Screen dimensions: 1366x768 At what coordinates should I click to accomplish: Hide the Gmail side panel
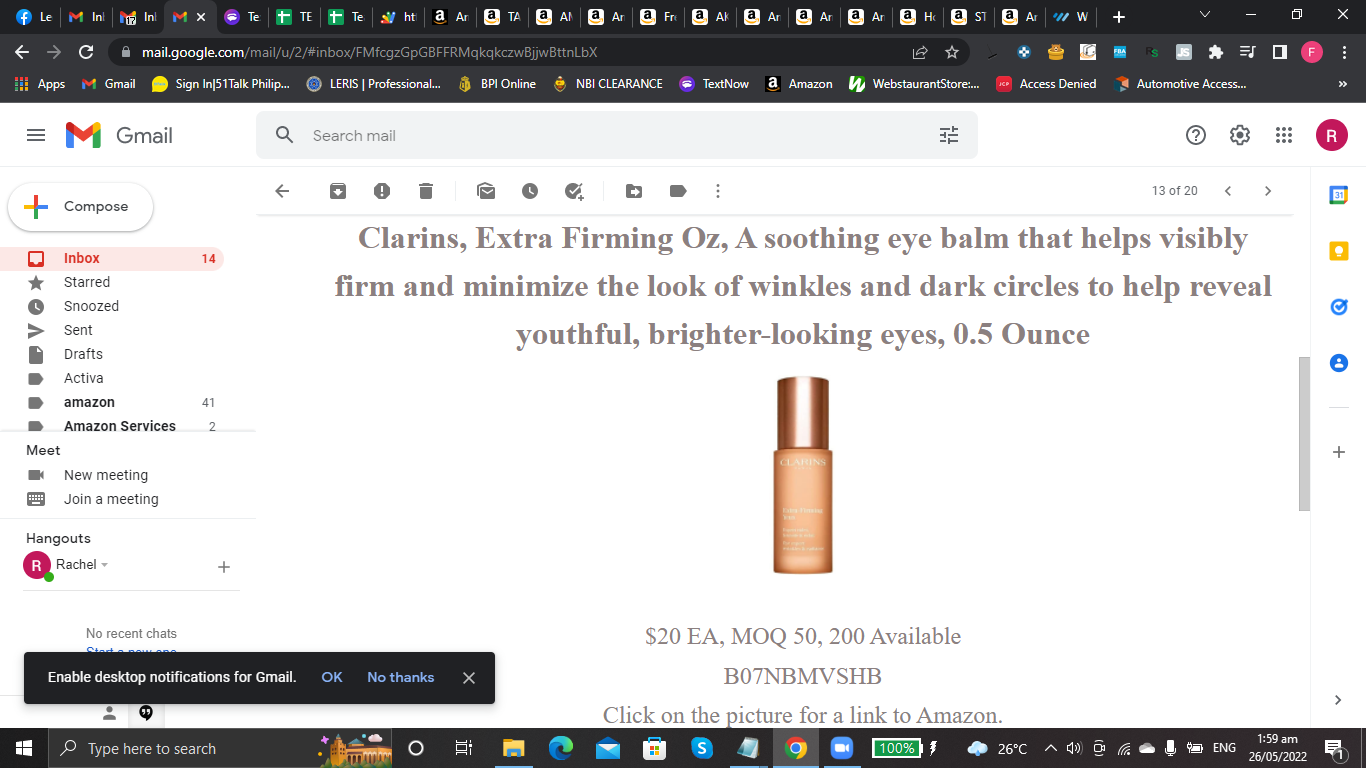click(x=1339, y=700)
